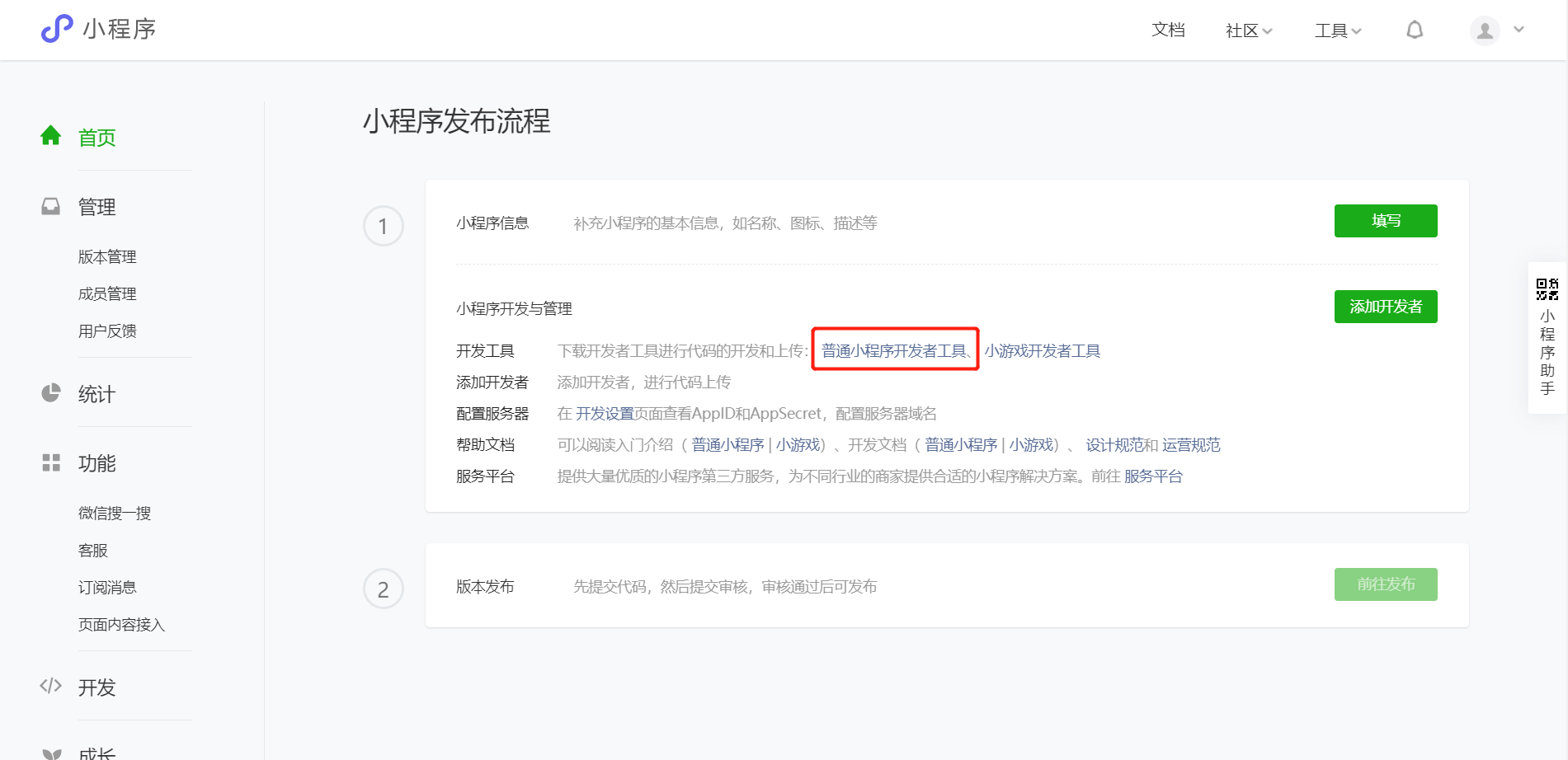
Task: Open 文档 in the top navigation
Action: click(x=1168, y=30)
